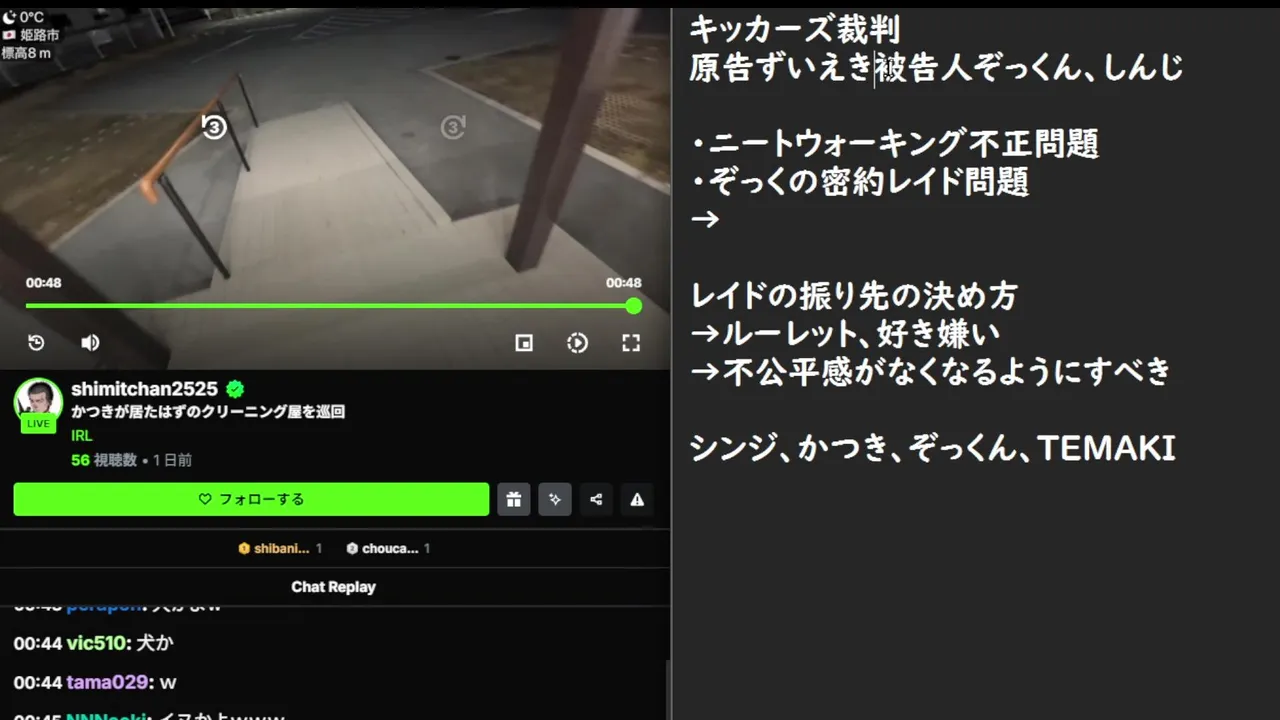
Task: Click the note heading キッカーズ裁判
Action: (x=795, y=29)
